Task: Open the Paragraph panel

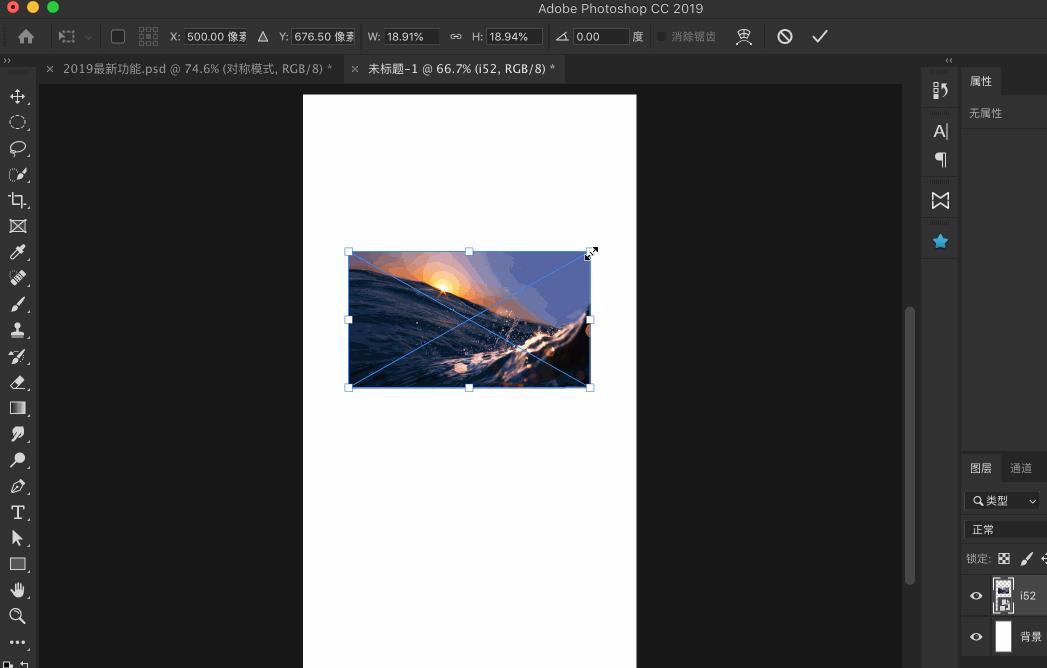Action: (x=939, y=160)
